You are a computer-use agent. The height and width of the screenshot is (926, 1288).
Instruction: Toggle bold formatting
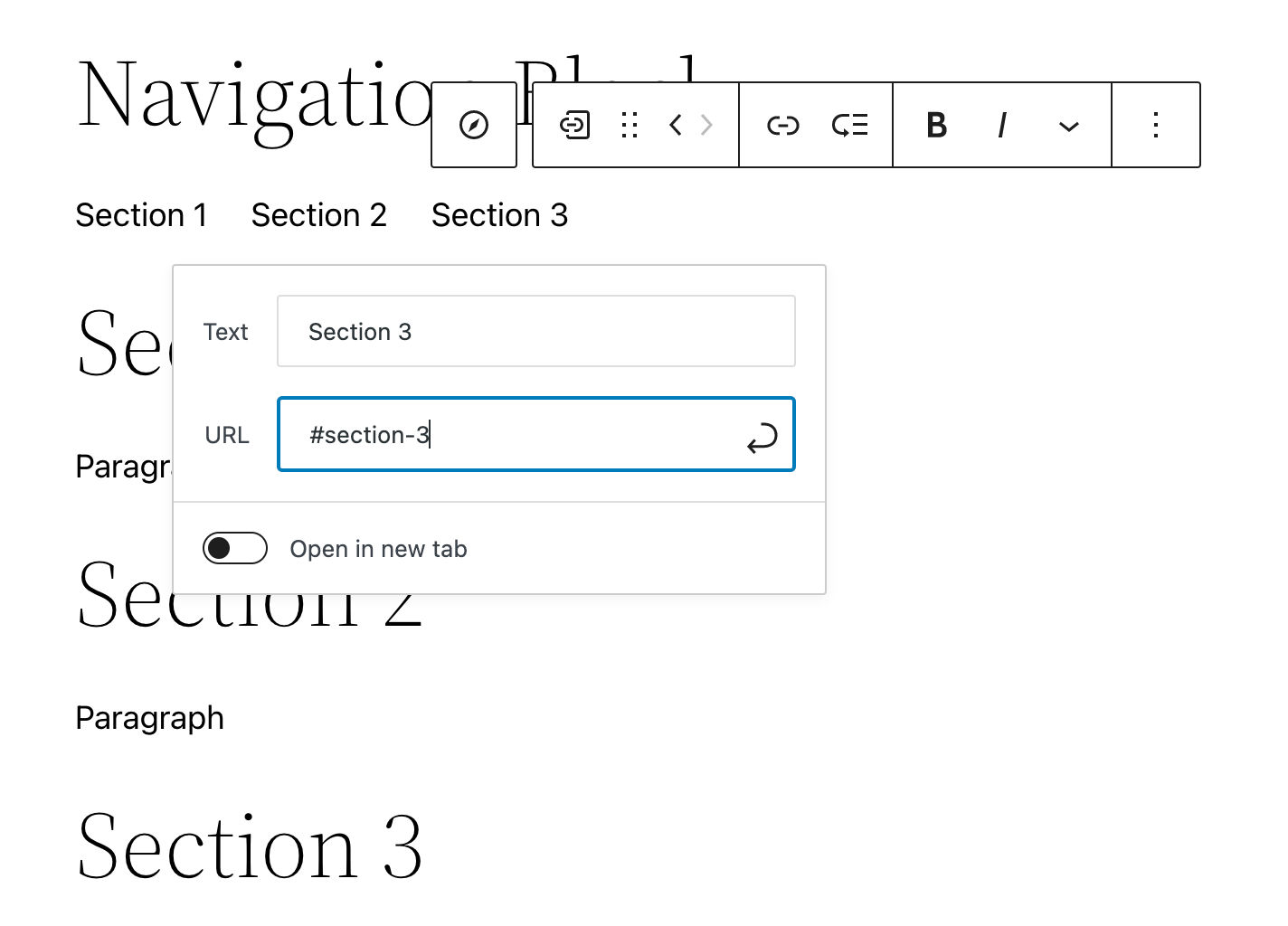click(x=936, y=125)
